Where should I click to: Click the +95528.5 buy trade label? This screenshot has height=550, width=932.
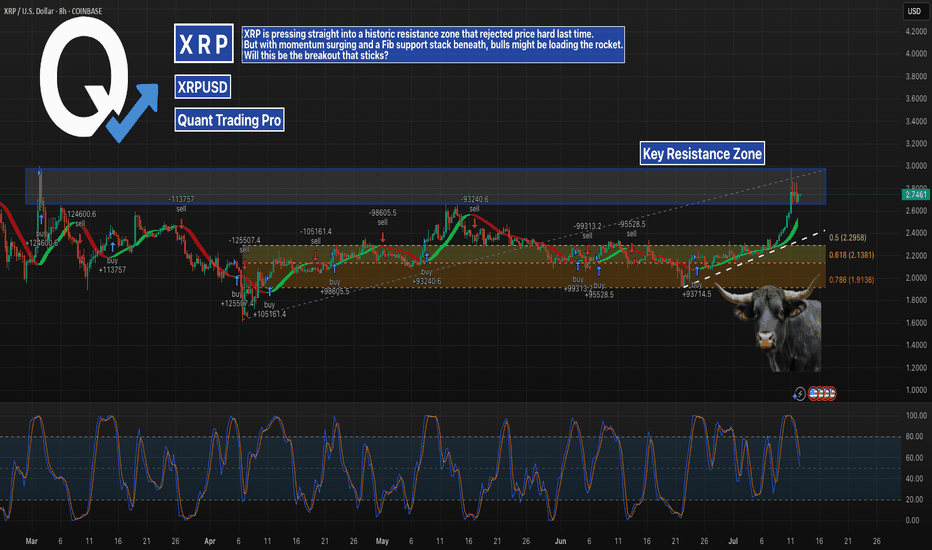tap(599, 290)
